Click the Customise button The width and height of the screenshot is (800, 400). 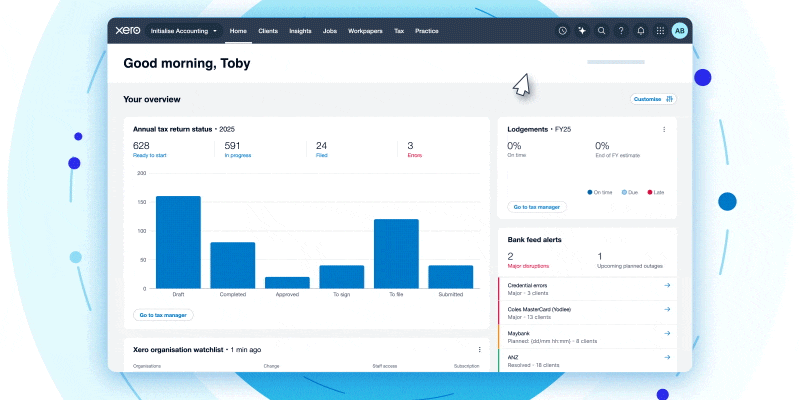click(x=653, y=99)
